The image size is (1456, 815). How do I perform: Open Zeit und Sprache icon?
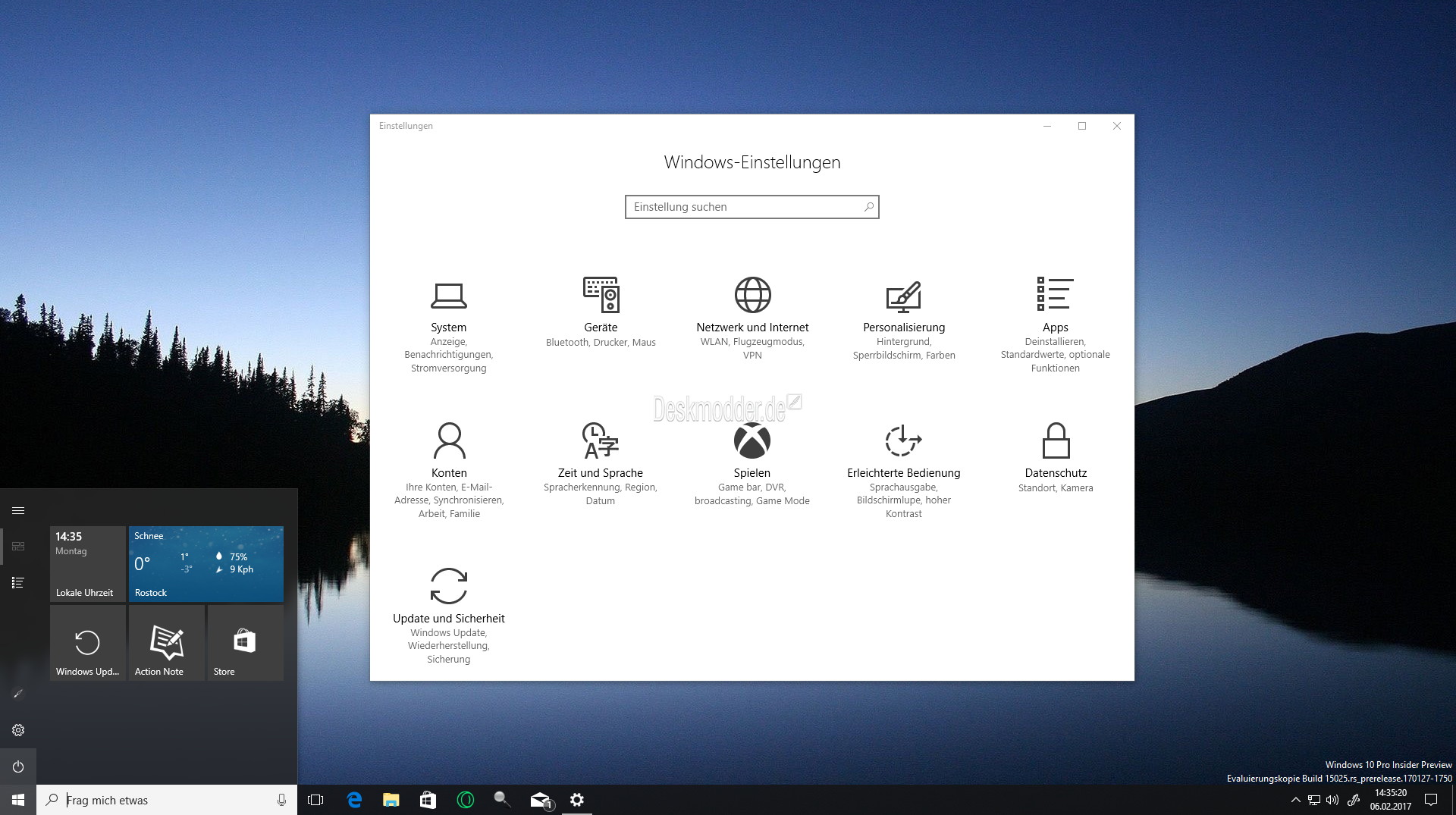[x=600, y=440]
